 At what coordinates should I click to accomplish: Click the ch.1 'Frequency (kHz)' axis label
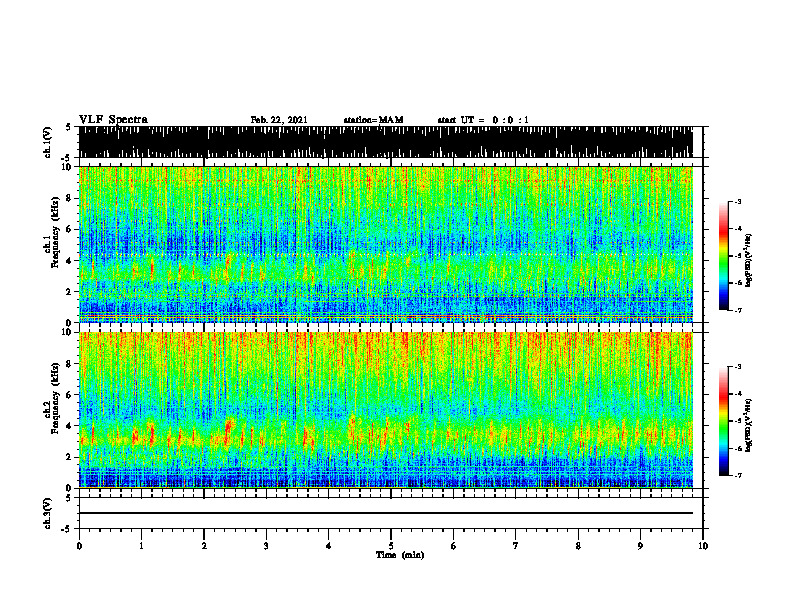tap(55, 233)
